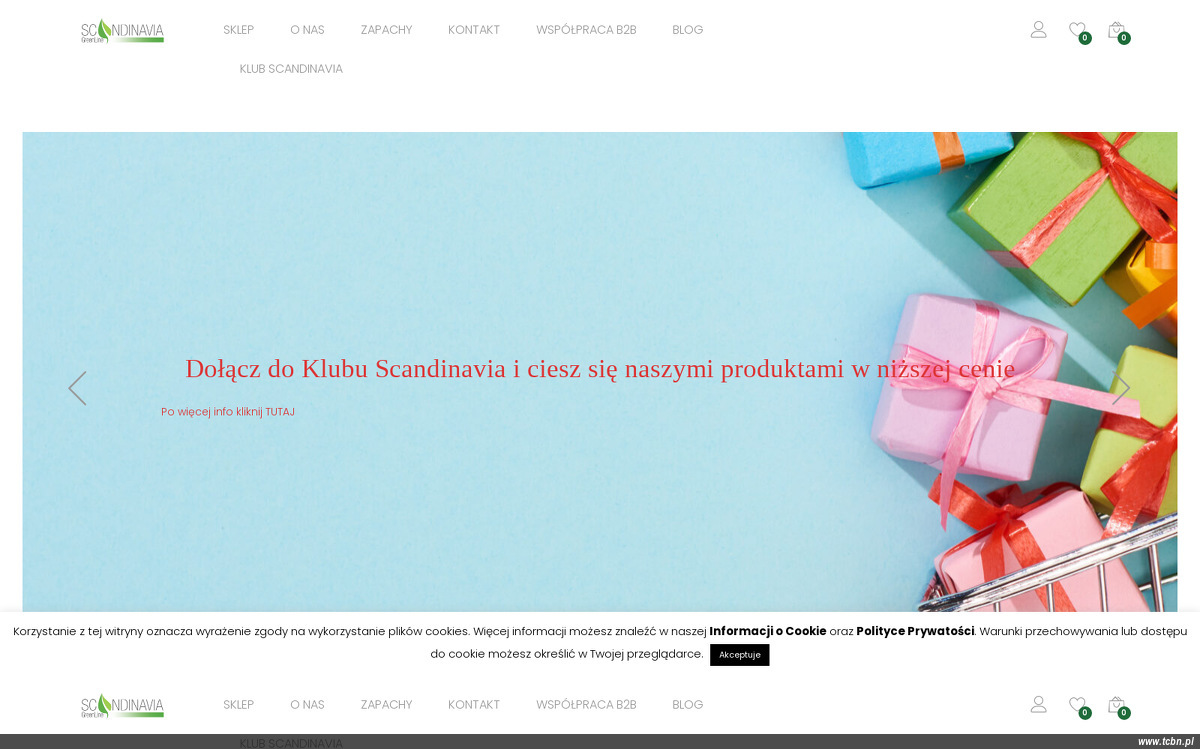The height and width of the screenshot is (749, 1200).
Task: Select ZAPACHY in top navigation
Action: (x=386, y=30)
